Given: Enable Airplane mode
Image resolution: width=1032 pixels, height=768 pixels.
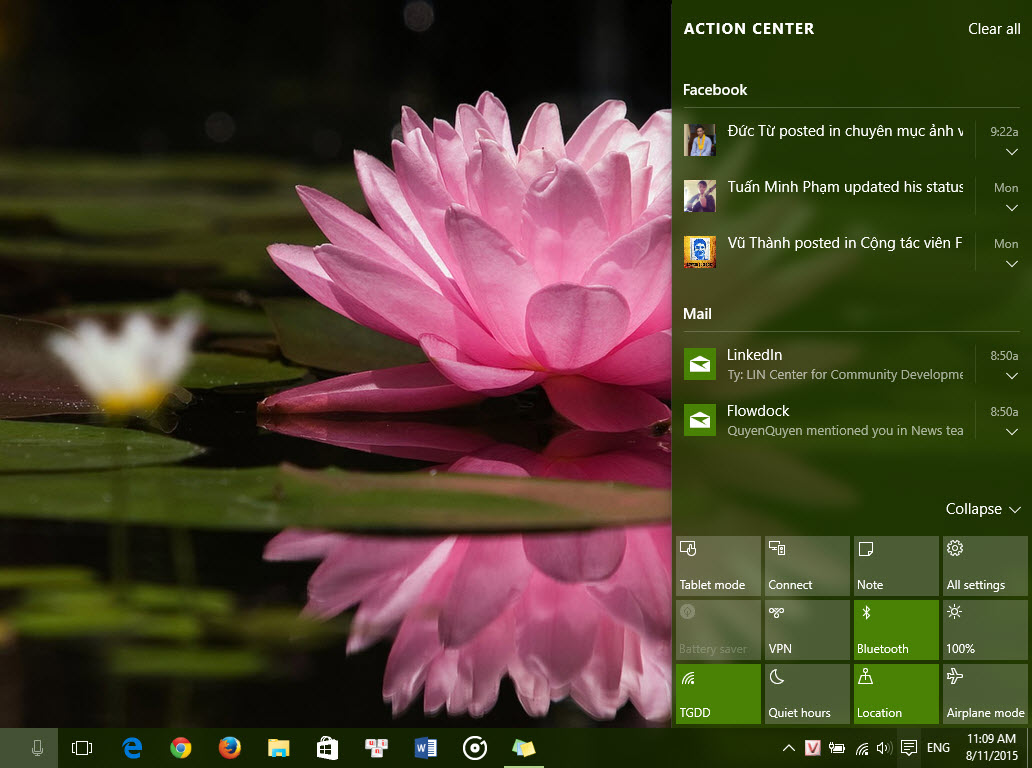Looking at the screenshot, I should point(984,693).
